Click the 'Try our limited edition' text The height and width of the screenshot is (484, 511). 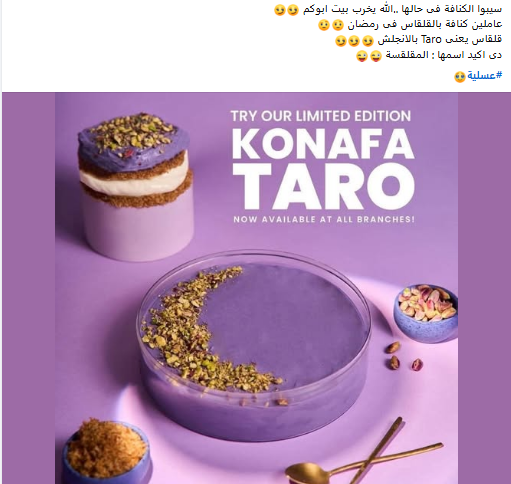pos(321,116)
